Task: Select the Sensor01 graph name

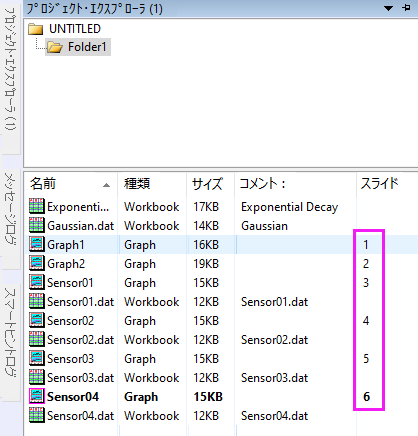Action: click(70, 283)
